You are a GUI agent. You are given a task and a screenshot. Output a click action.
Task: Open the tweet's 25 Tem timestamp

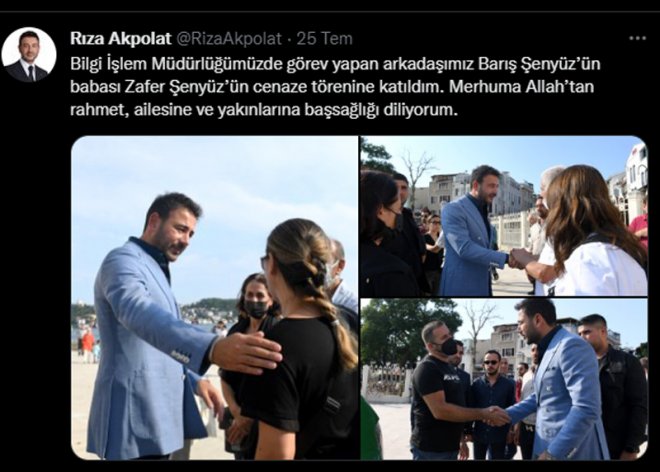coord(324,39)
